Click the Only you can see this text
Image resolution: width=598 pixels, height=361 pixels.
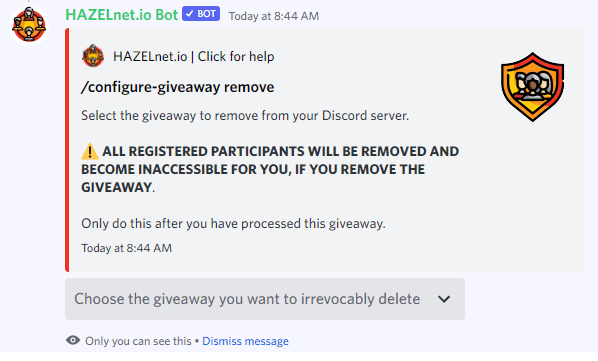(138, 341)
